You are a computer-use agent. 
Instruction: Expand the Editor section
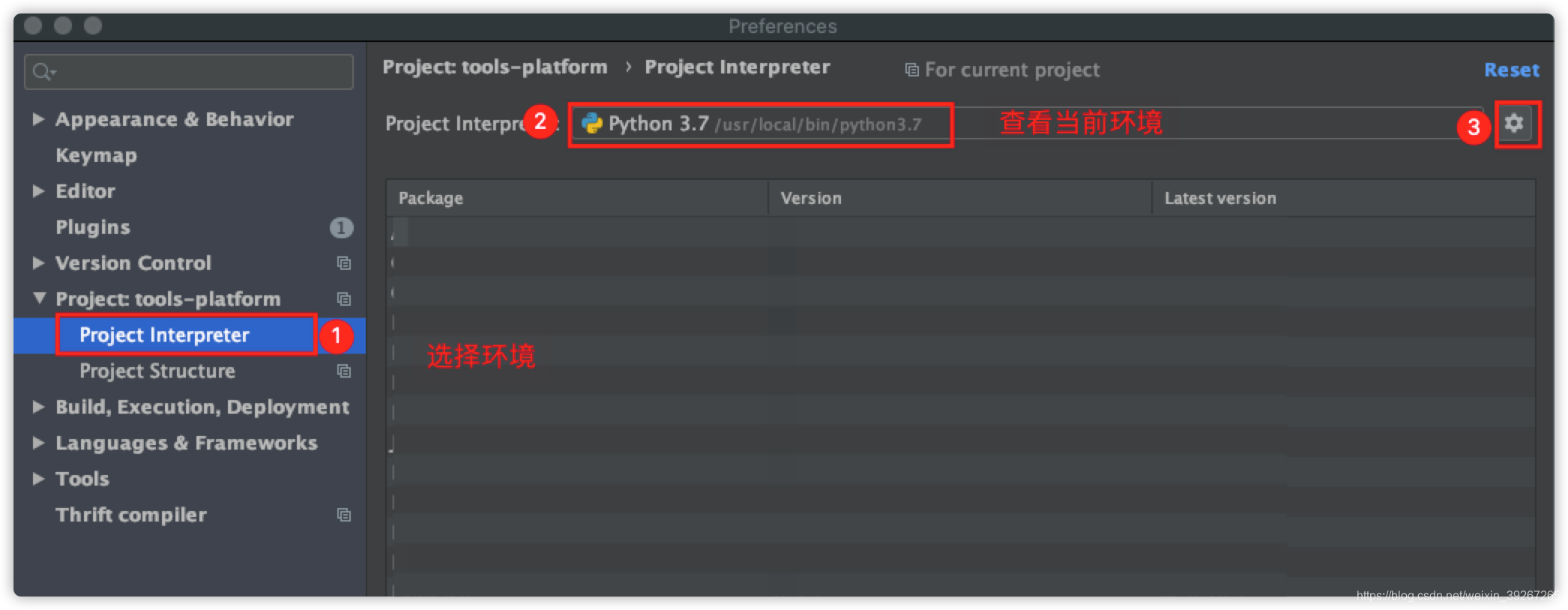point(38,191)
